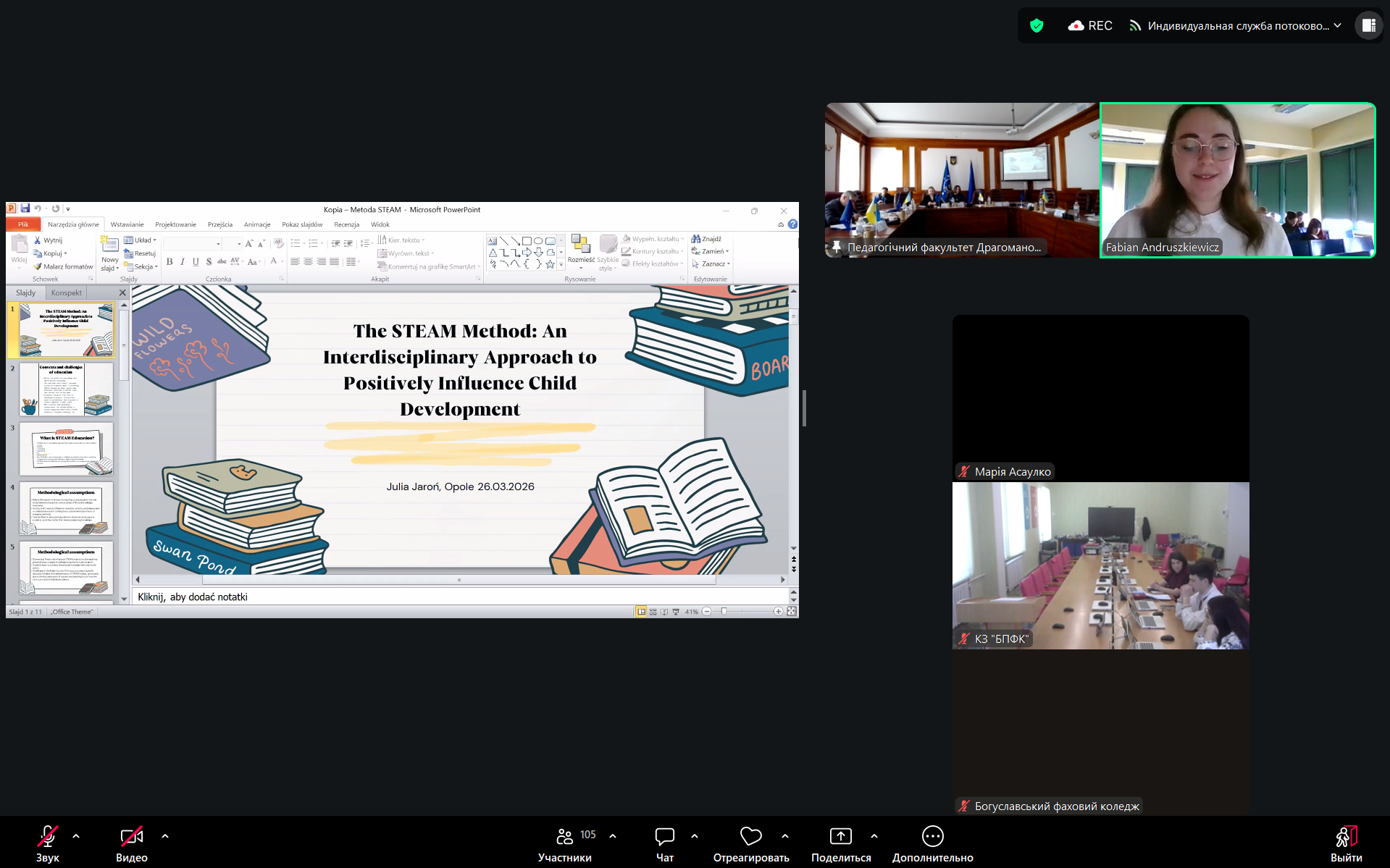Image resolution: width=1390 pixels, height=868 pixels.
Task: Click the Leave meeting (Выйти) icon
Action: [1346, 837]
